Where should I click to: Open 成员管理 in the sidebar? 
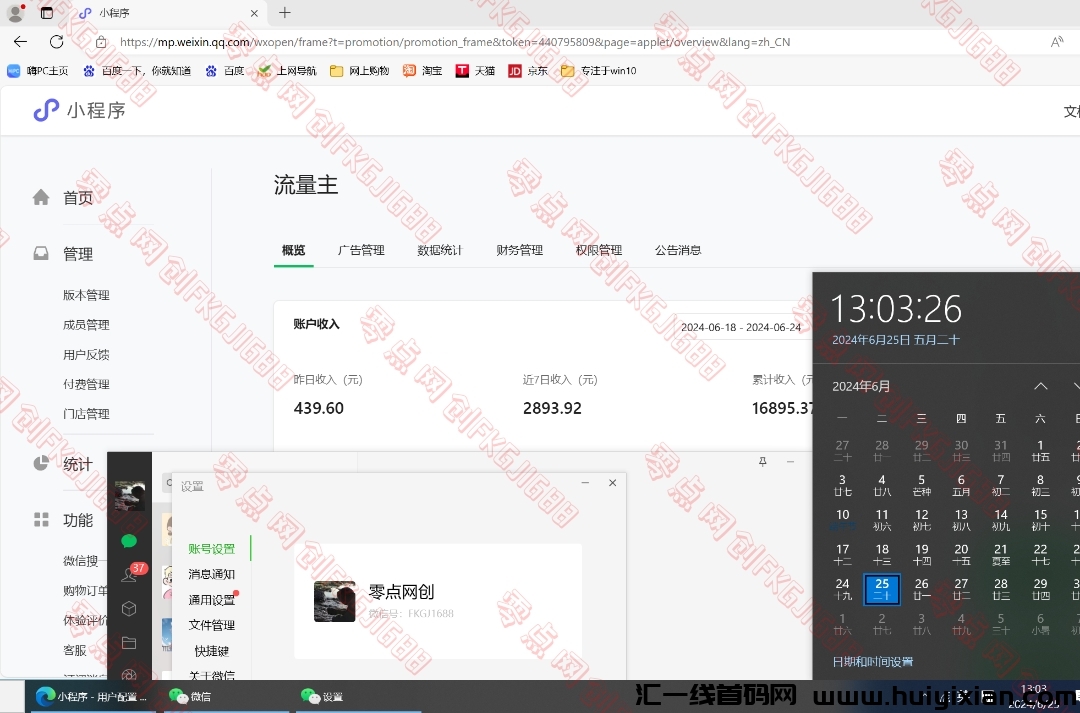click(x=86, y=324)
